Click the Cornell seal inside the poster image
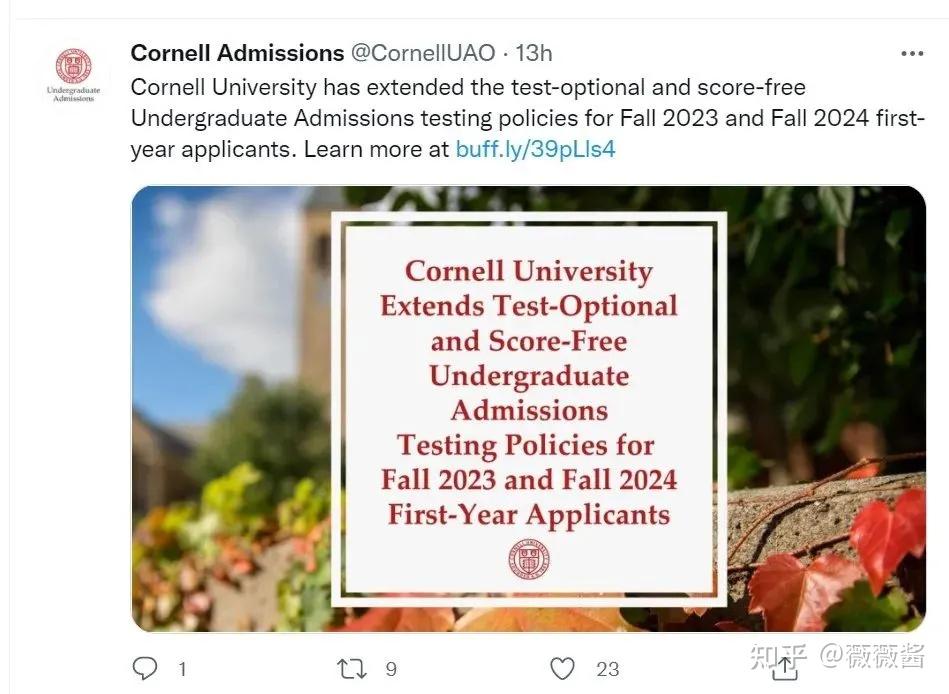Screen dimensions: 949x694 pos(528,560)
